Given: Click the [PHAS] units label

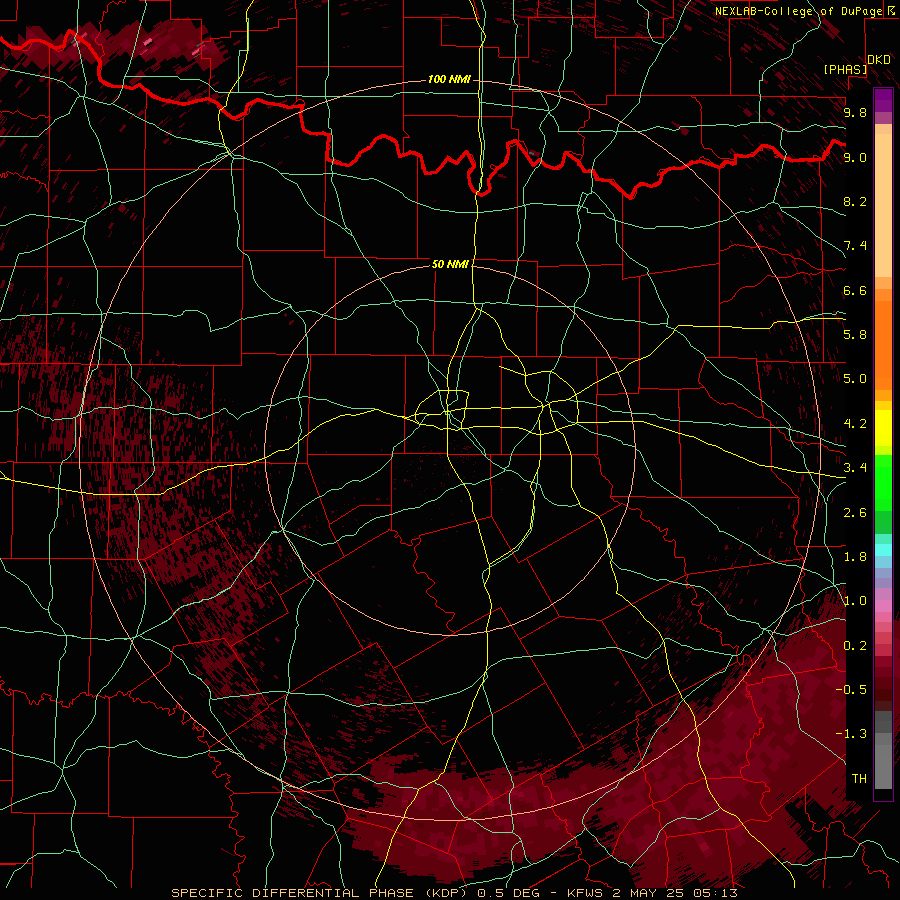Looking at the screenshot, I should pos(845,69).
